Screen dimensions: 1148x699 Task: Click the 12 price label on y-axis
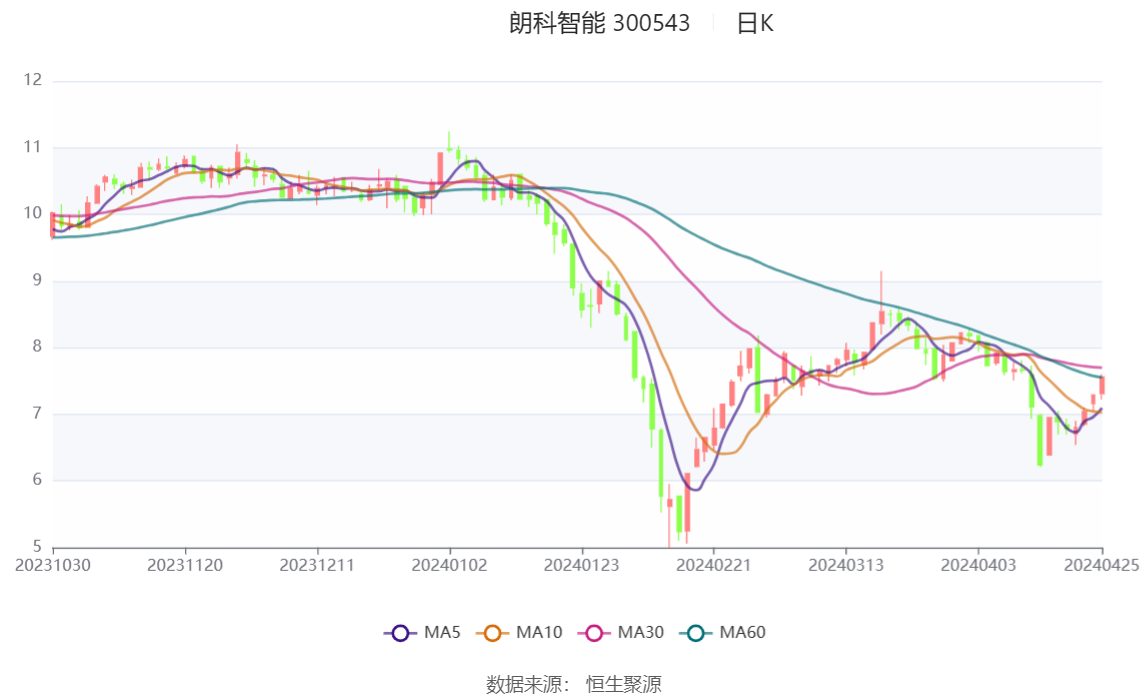click(x=33, y=80)
